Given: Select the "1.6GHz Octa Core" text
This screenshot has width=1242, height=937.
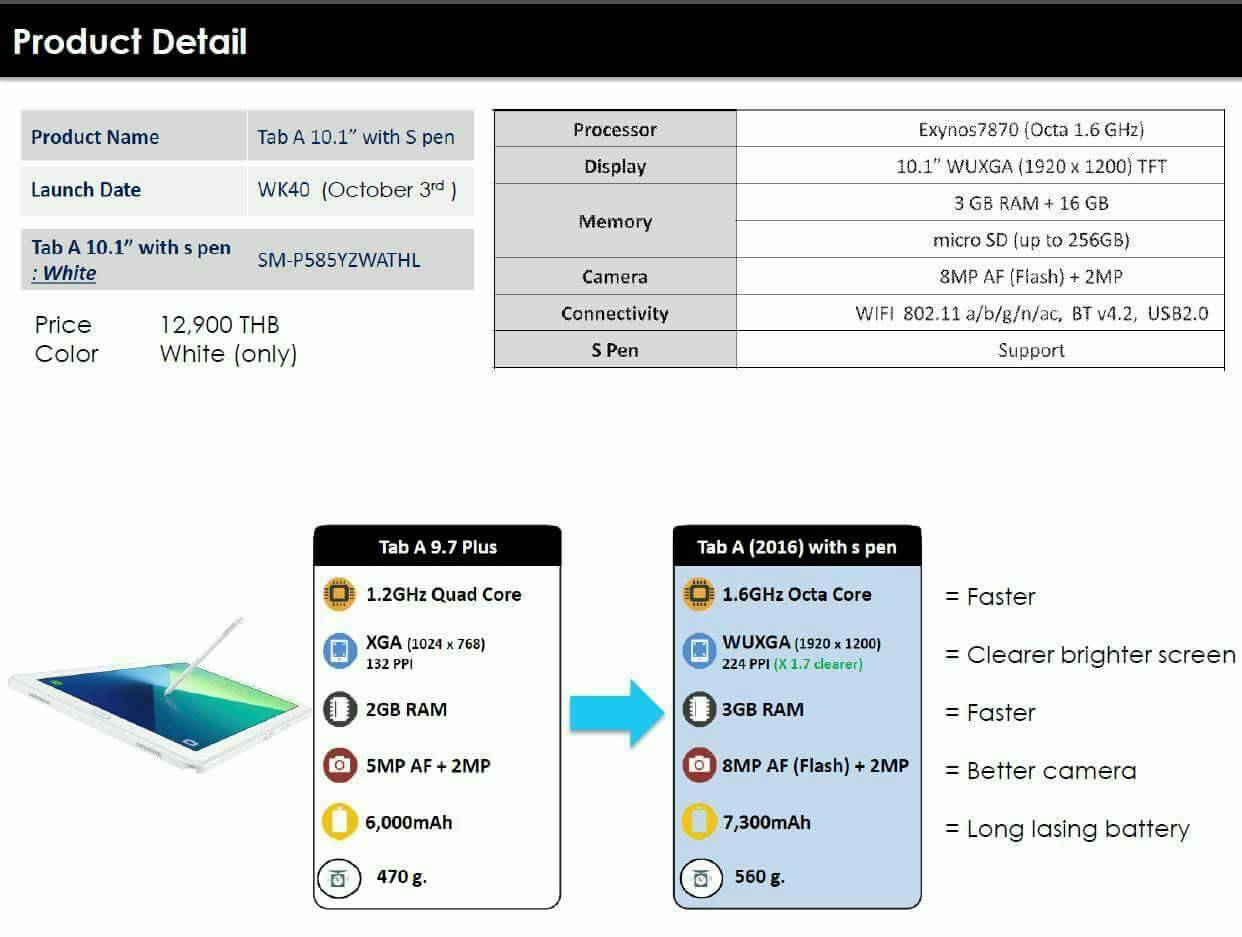Looking at the screenshot, I should click(x=797, y=594).
